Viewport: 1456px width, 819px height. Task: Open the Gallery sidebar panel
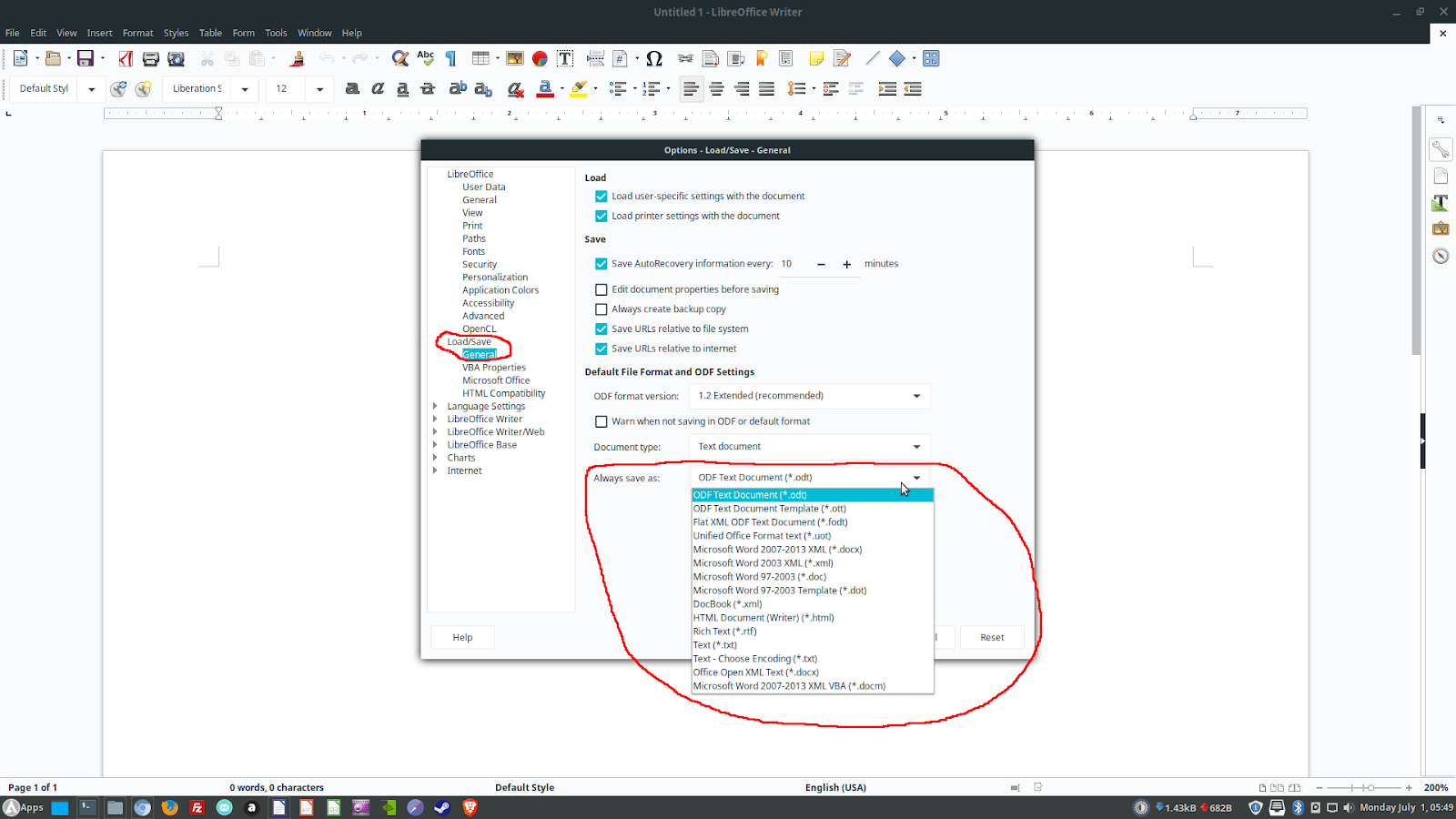1441,228
